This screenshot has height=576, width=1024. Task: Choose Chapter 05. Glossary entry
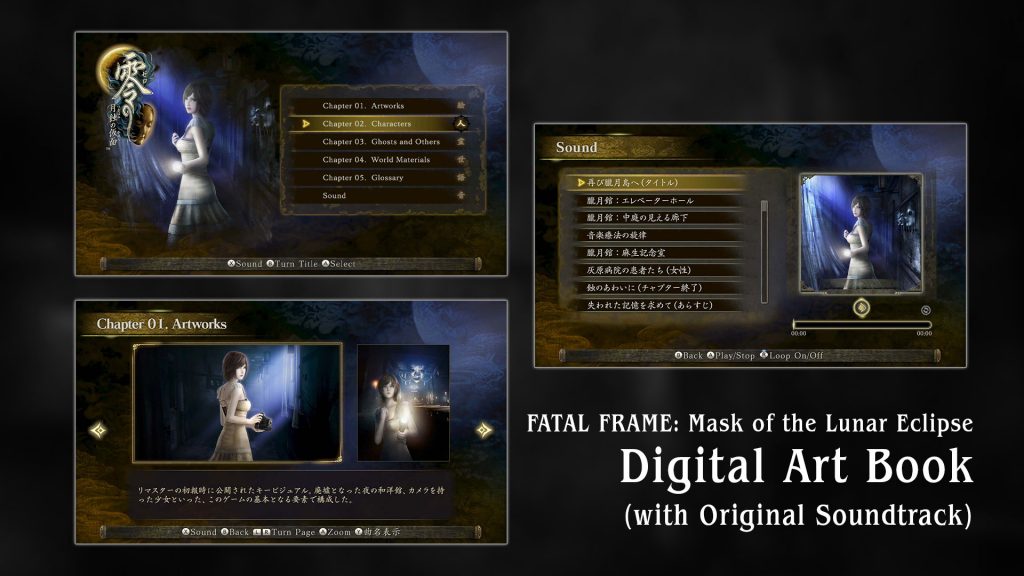[x=362, y=178]
